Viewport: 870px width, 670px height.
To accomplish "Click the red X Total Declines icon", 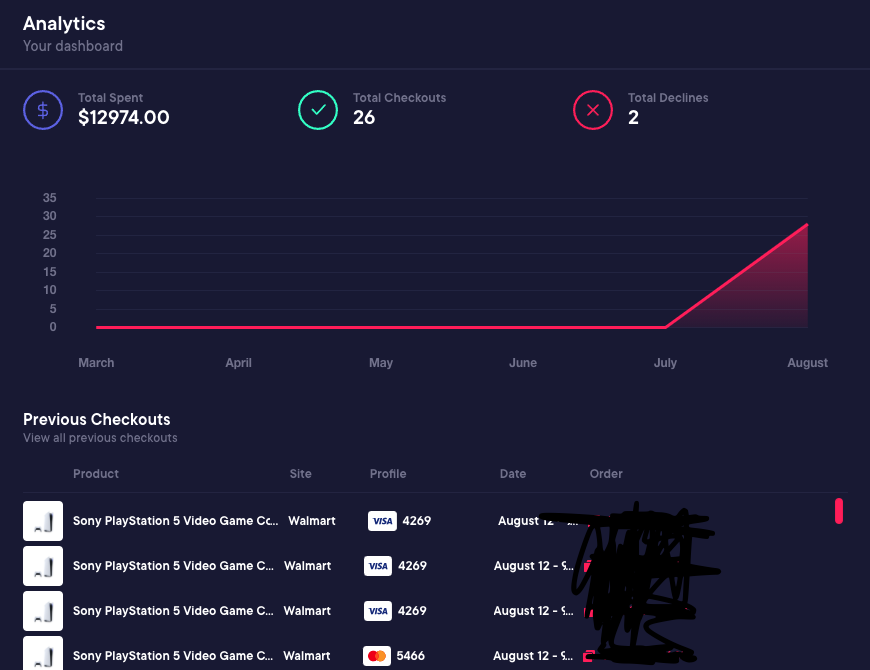I will [593, 110].
